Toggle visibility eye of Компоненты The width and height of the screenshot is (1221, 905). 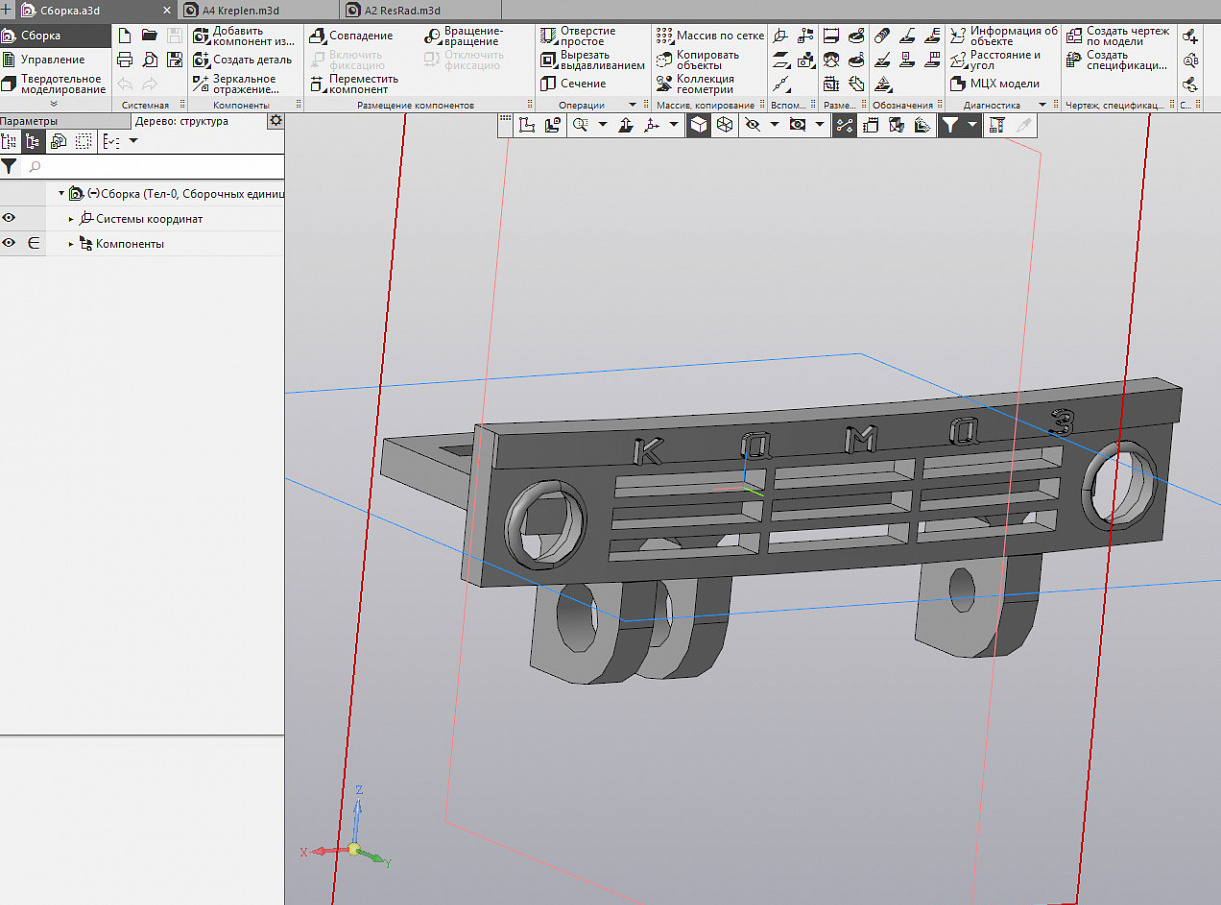pyautogui.click(x=9, y=243)
